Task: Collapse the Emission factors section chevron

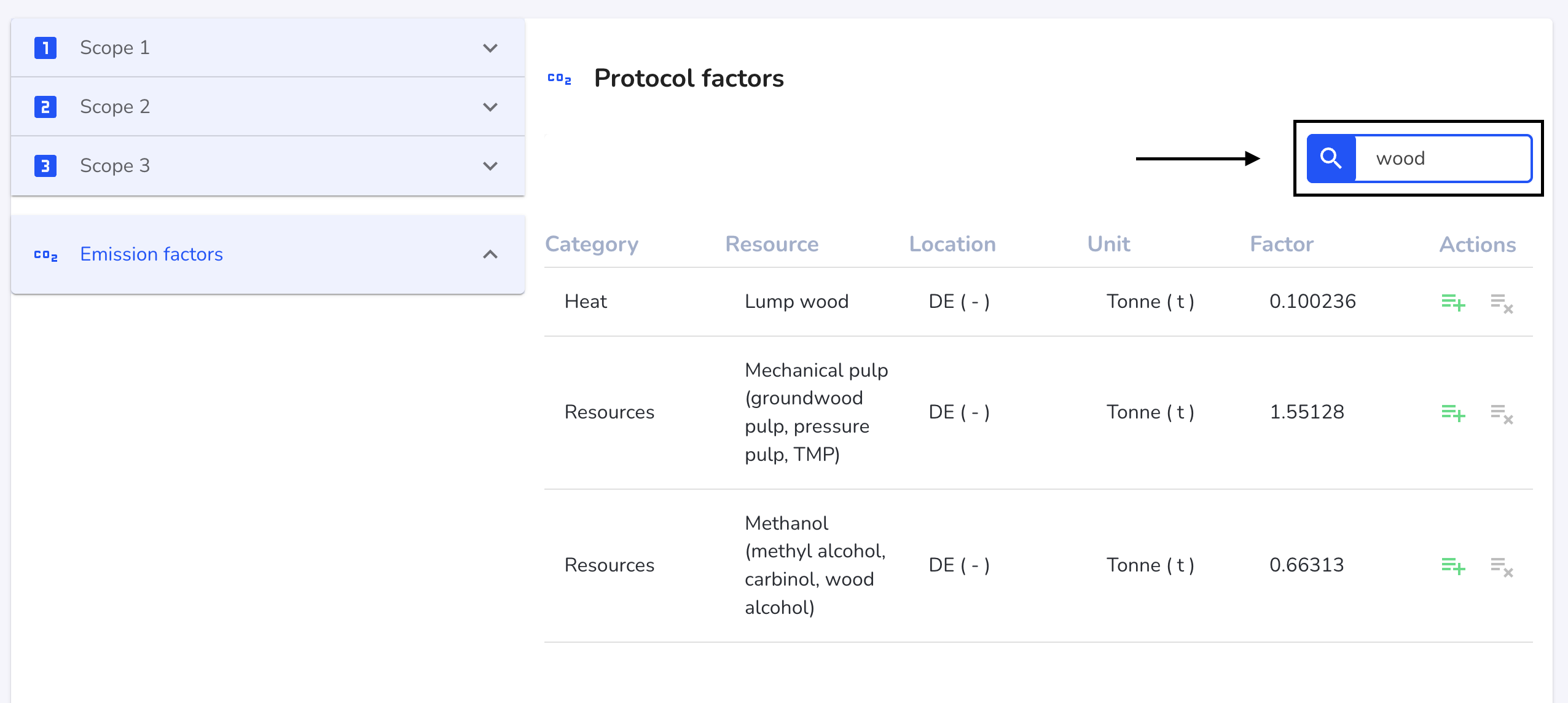Action: 490,254
